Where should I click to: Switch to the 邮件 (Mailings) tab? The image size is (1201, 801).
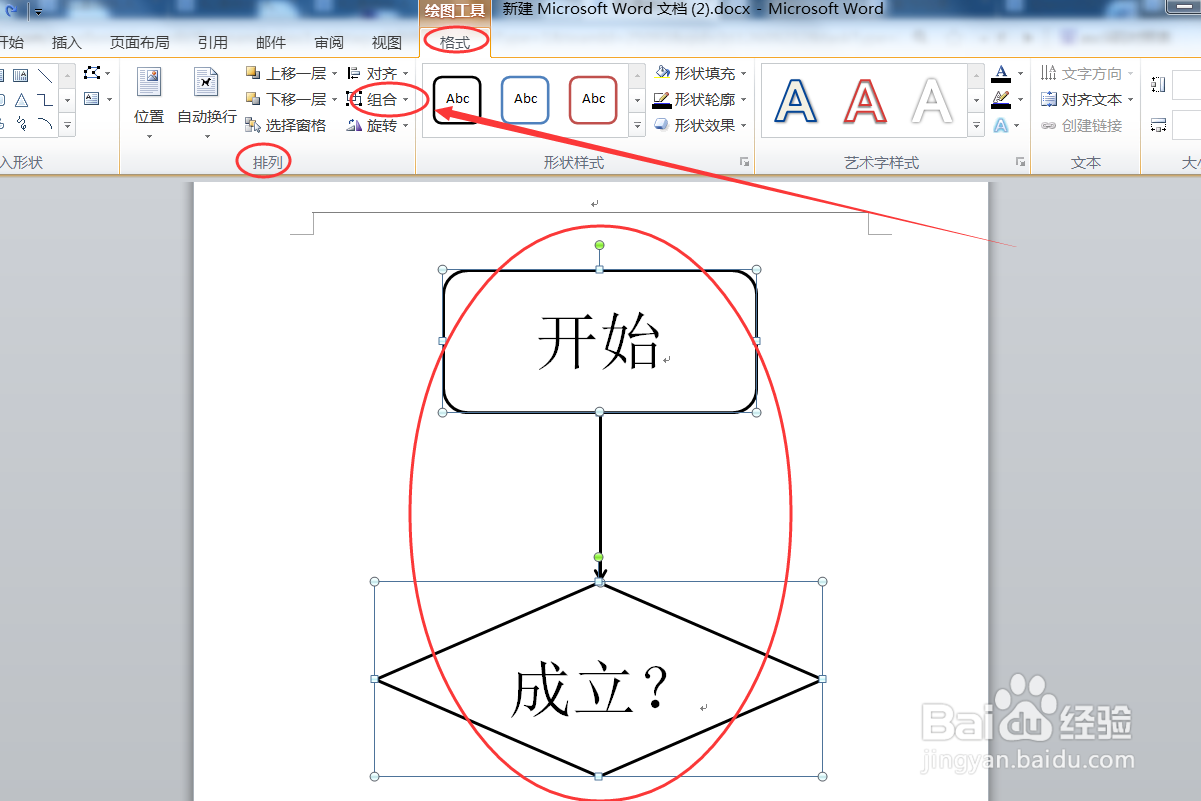(270, 42)
